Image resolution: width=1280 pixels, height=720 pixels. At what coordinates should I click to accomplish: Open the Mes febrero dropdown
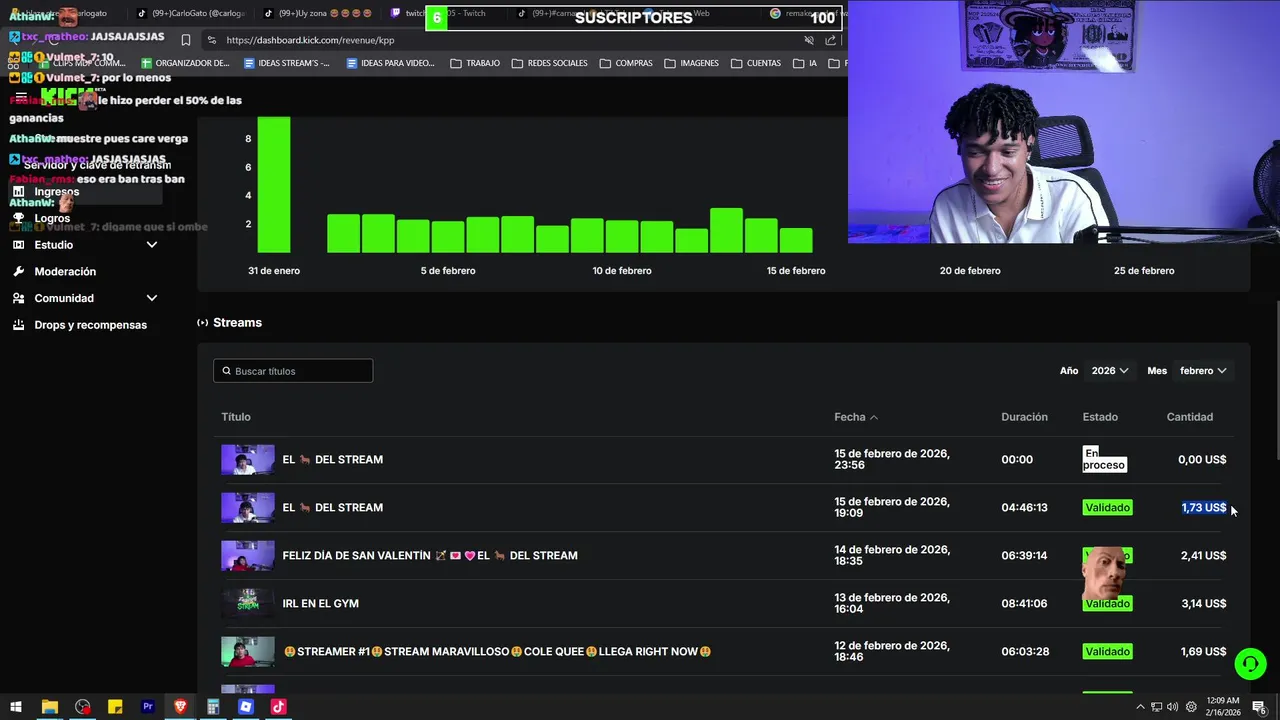[x=1203, y=371]
